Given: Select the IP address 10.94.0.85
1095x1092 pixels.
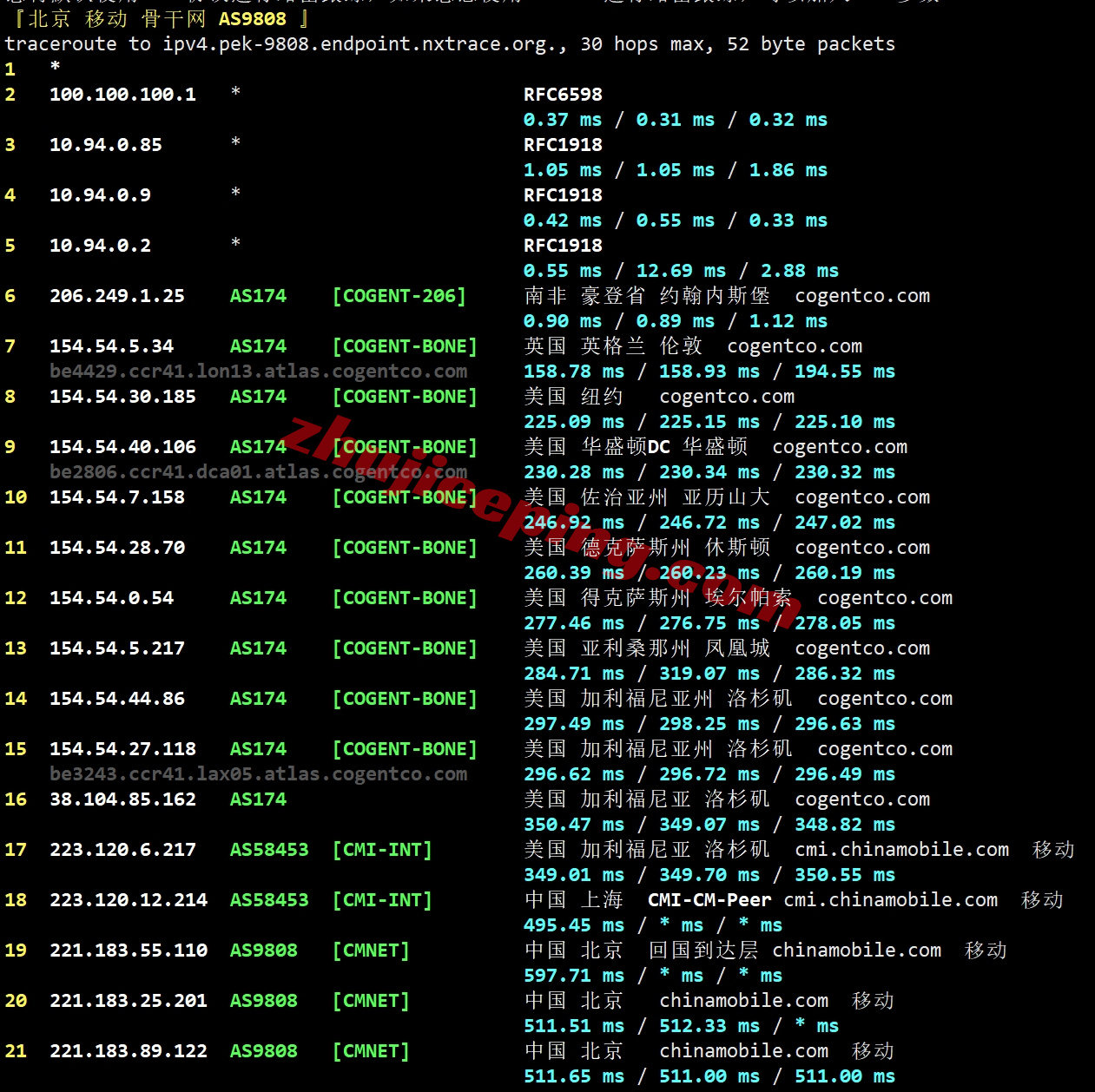Looking at the screenshot, I should click(106, 145).
